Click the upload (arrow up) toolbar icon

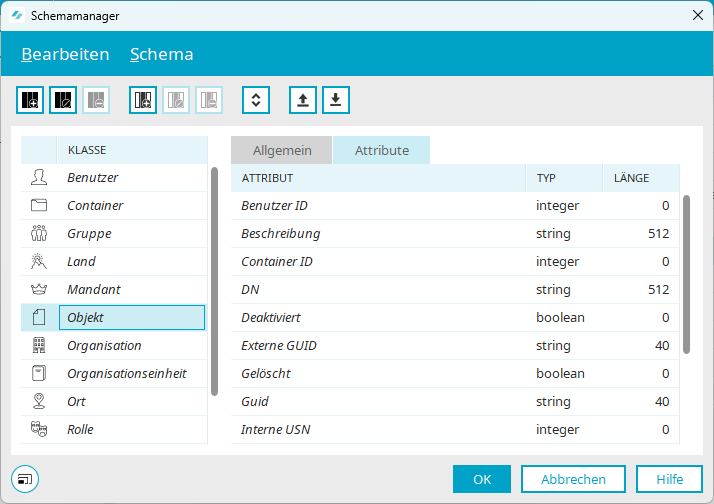click(303, 99)
